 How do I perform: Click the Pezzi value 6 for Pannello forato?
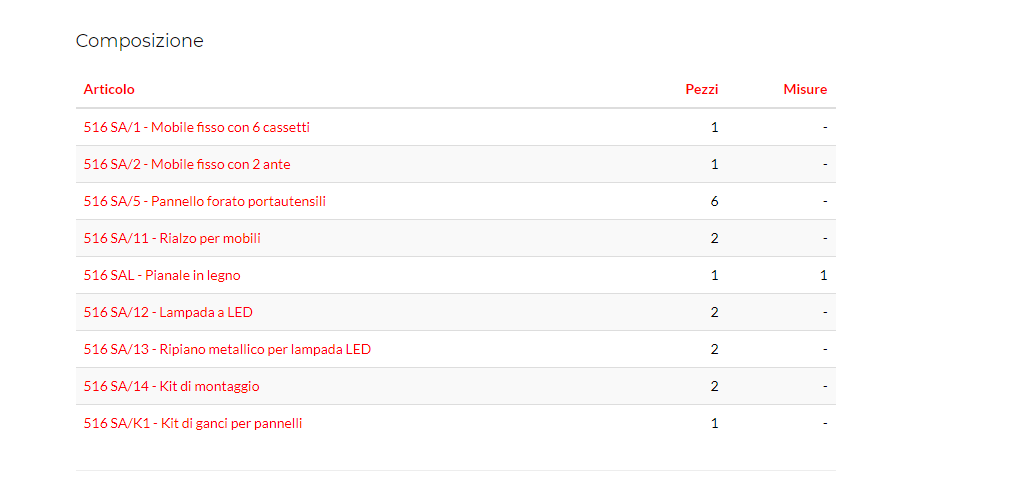point(714,201)
